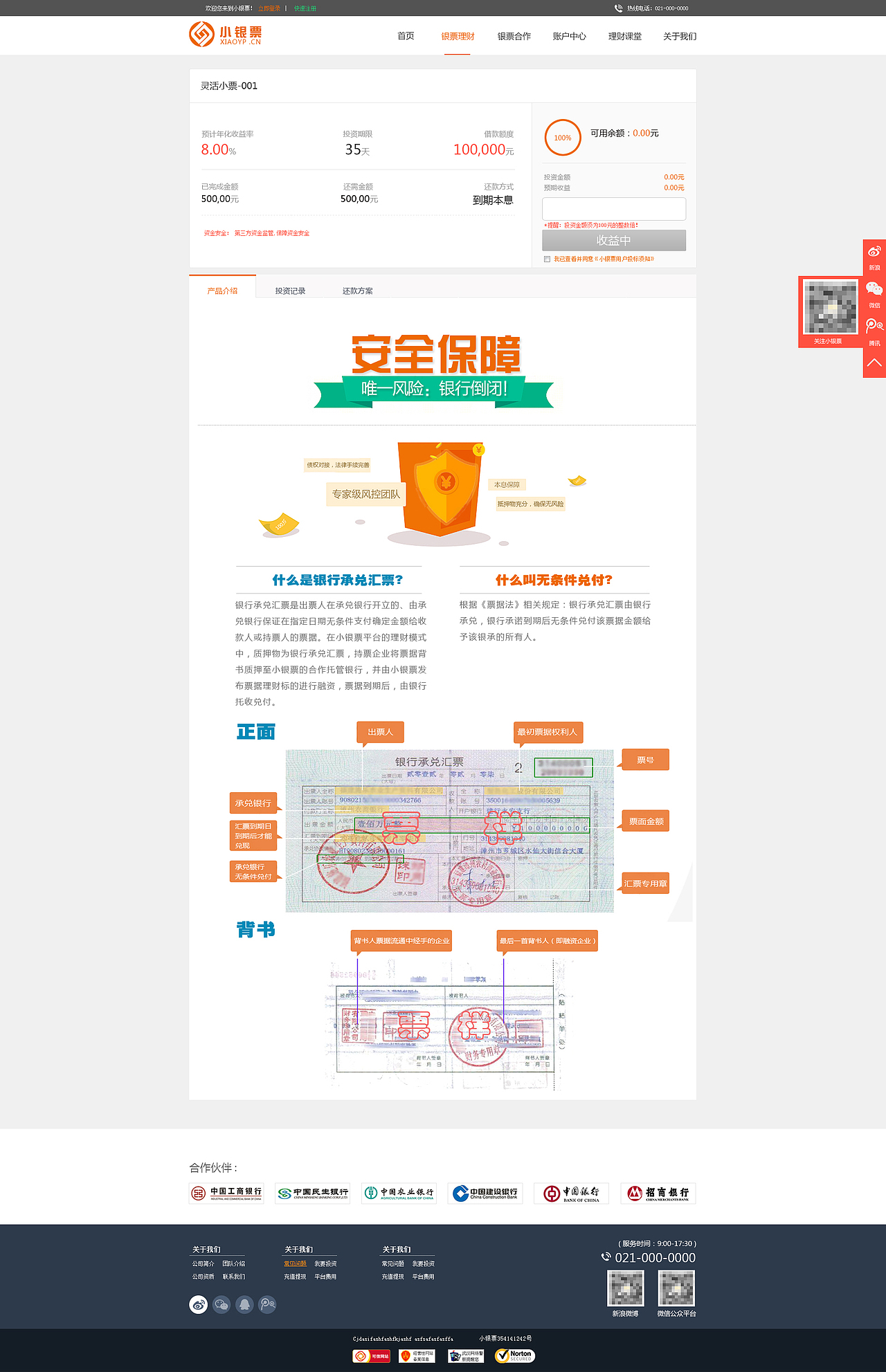Open 账户中心 in main navigation
The width and height of the screenshot is (886, 1372).
click(569, 36)
